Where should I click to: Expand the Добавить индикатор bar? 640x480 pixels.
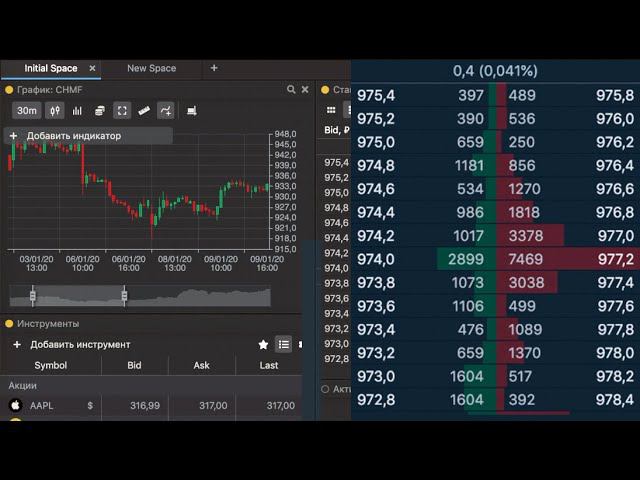pyautogui.click(x=88, y=136)
